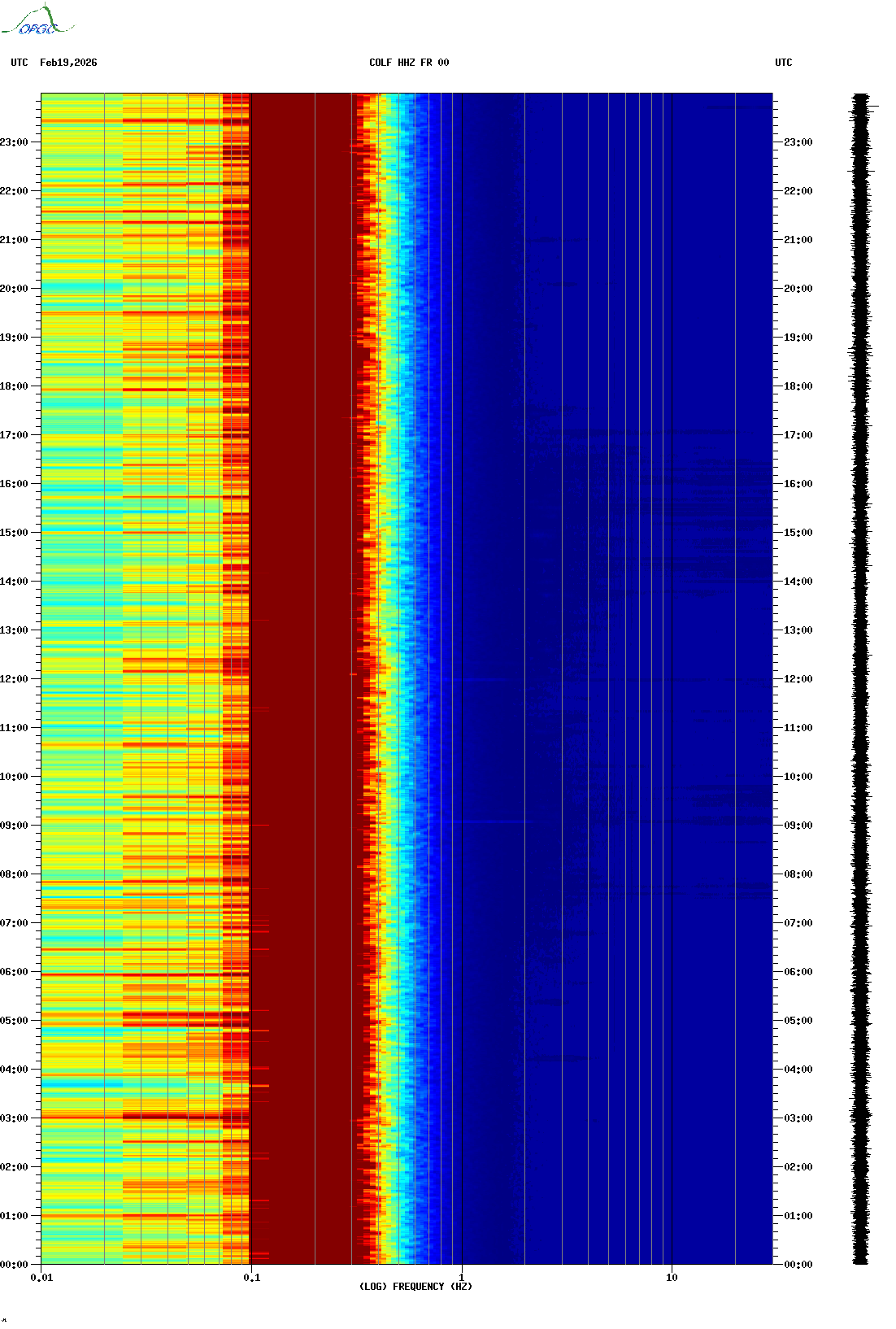Click the 0.01 frequency tick label
This screenshot has height=1329, width=896.
(41, 1278)
